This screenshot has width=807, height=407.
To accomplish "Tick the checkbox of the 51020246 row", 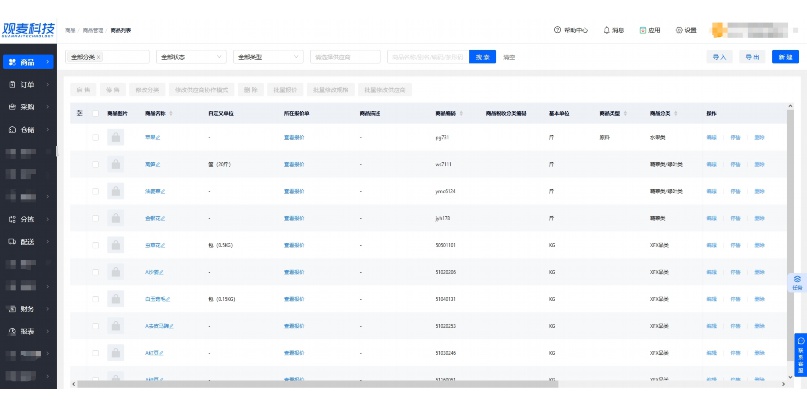I will (x=95, y=353).
